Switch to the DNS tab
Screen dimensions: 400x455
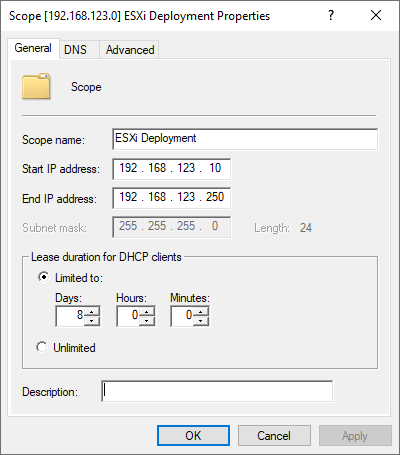point(75,50)
